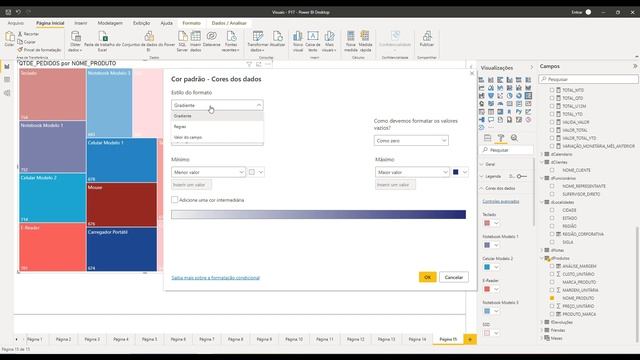Check the NOME_CLIENTE field
Image resolution: width=640 pixels, height=360 pixels.
[552, 170]
